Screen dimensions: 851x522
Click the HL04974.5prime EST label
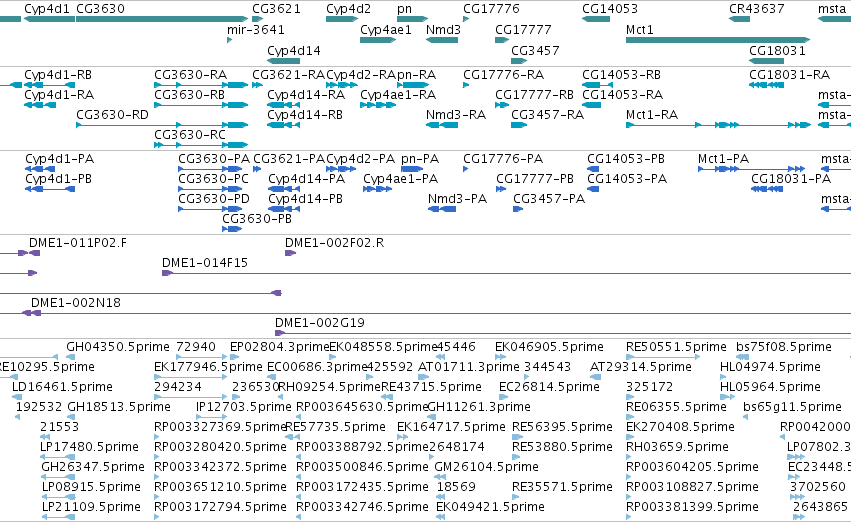(770, 366)
